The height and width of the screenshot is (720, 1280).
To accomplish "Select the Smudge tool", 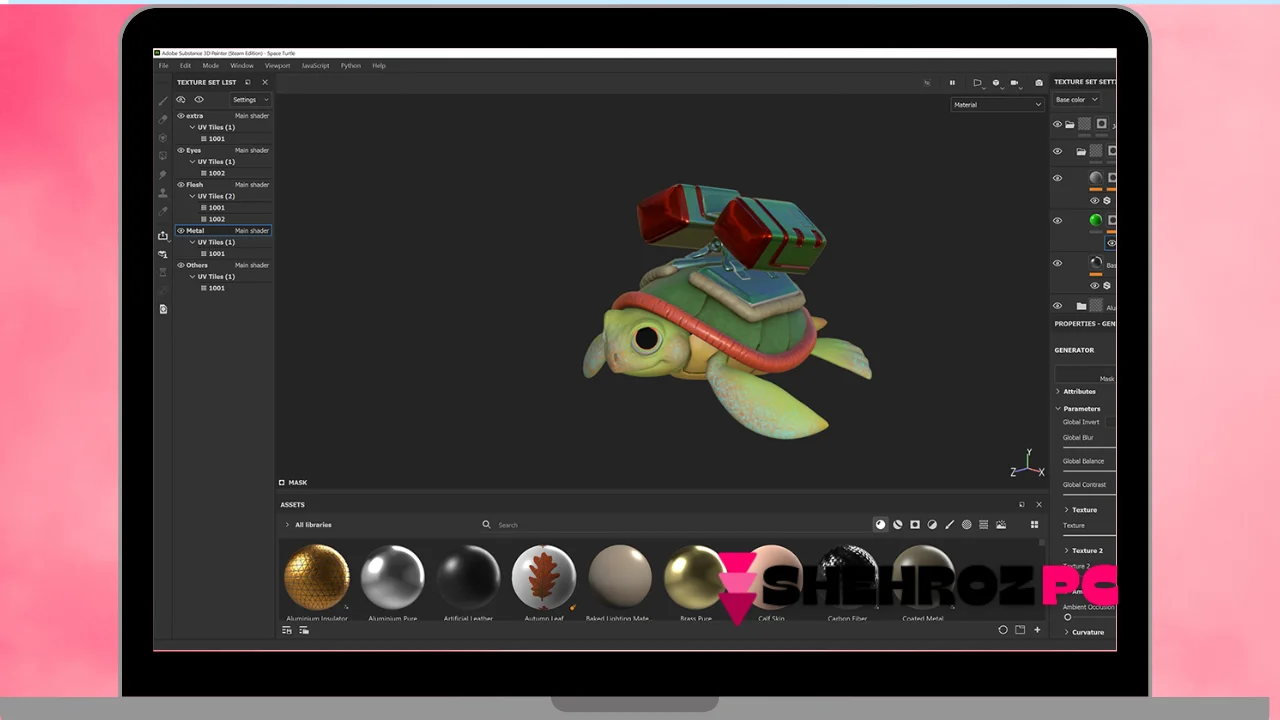I will [163, 174].
